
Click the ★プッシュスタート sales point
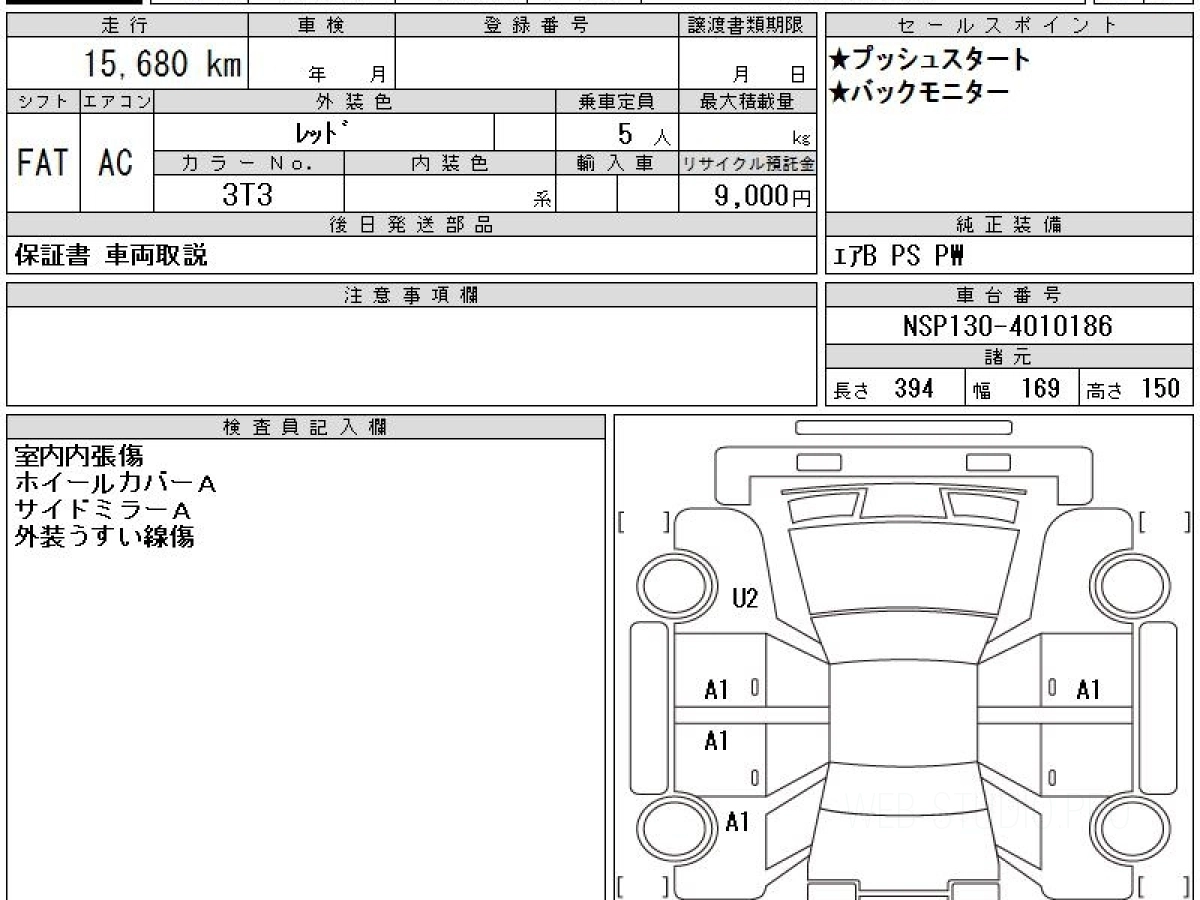[929, 60]
